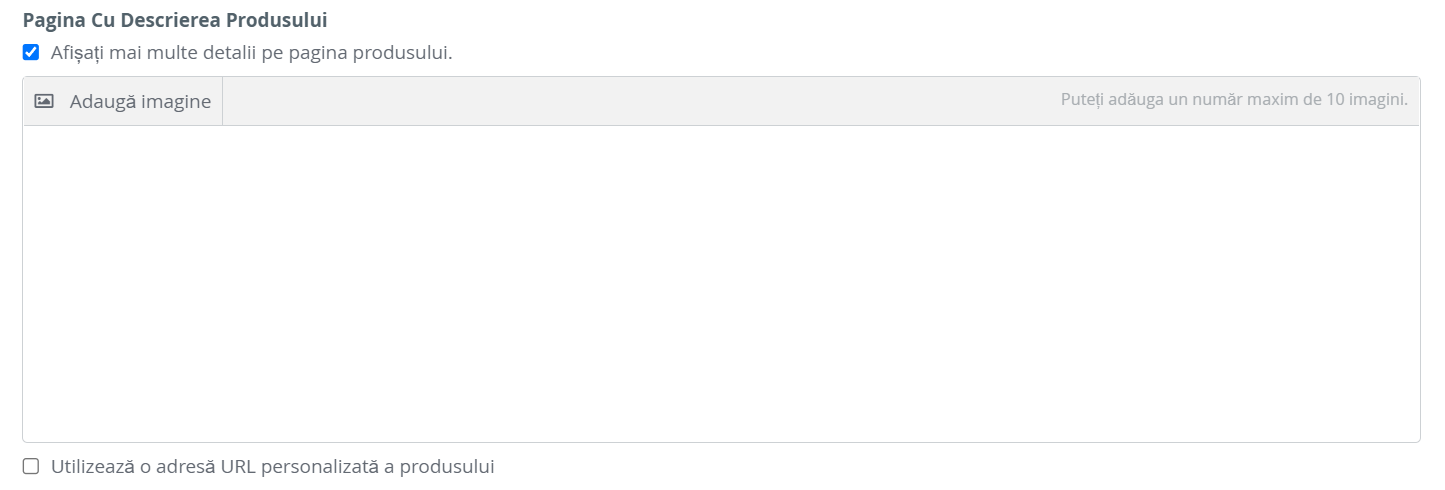Click the hint about maximum 10 imagini
The width and height of the screenshot is (1445, 490).
[x=1234, y=100]
